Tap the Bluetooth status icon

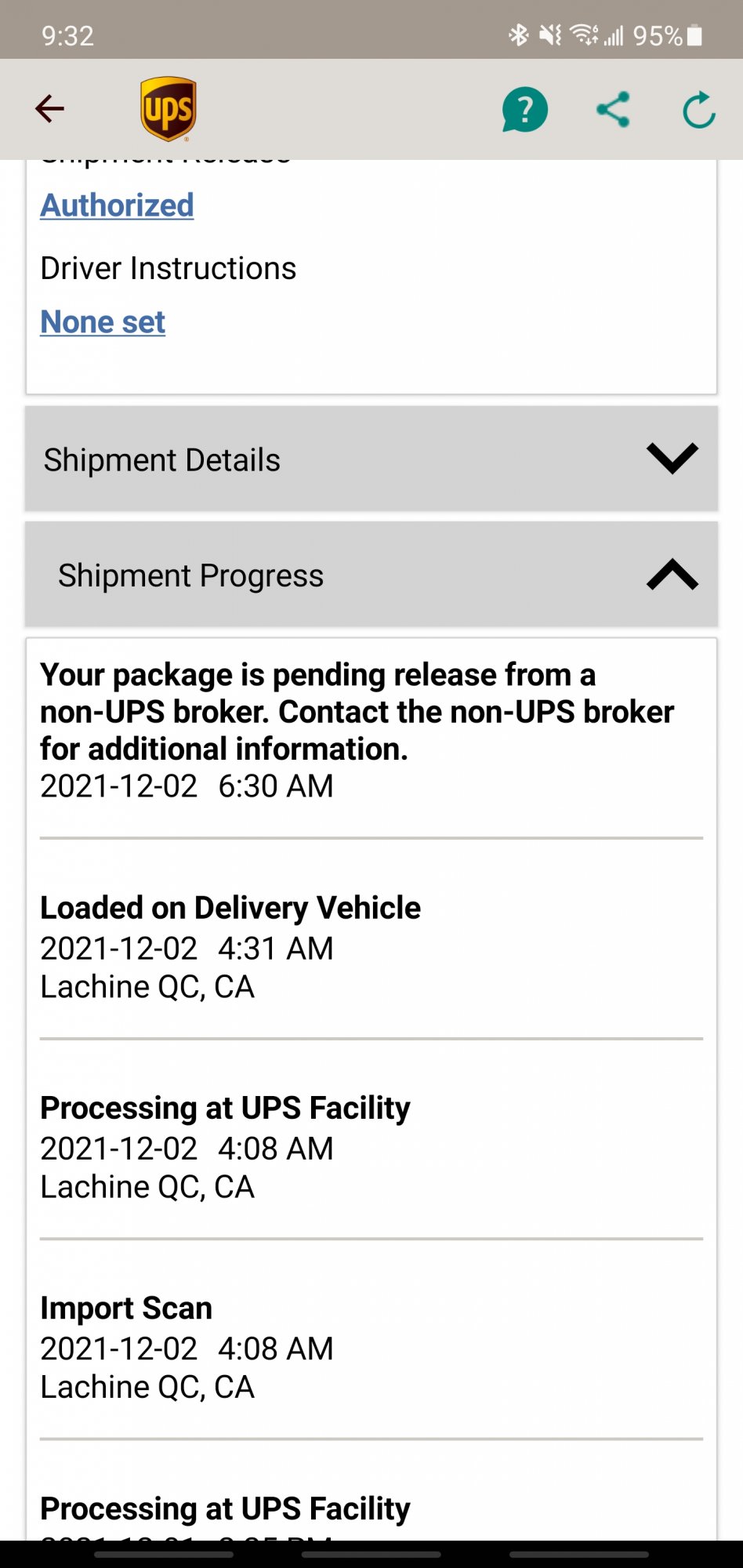point(518,35)
